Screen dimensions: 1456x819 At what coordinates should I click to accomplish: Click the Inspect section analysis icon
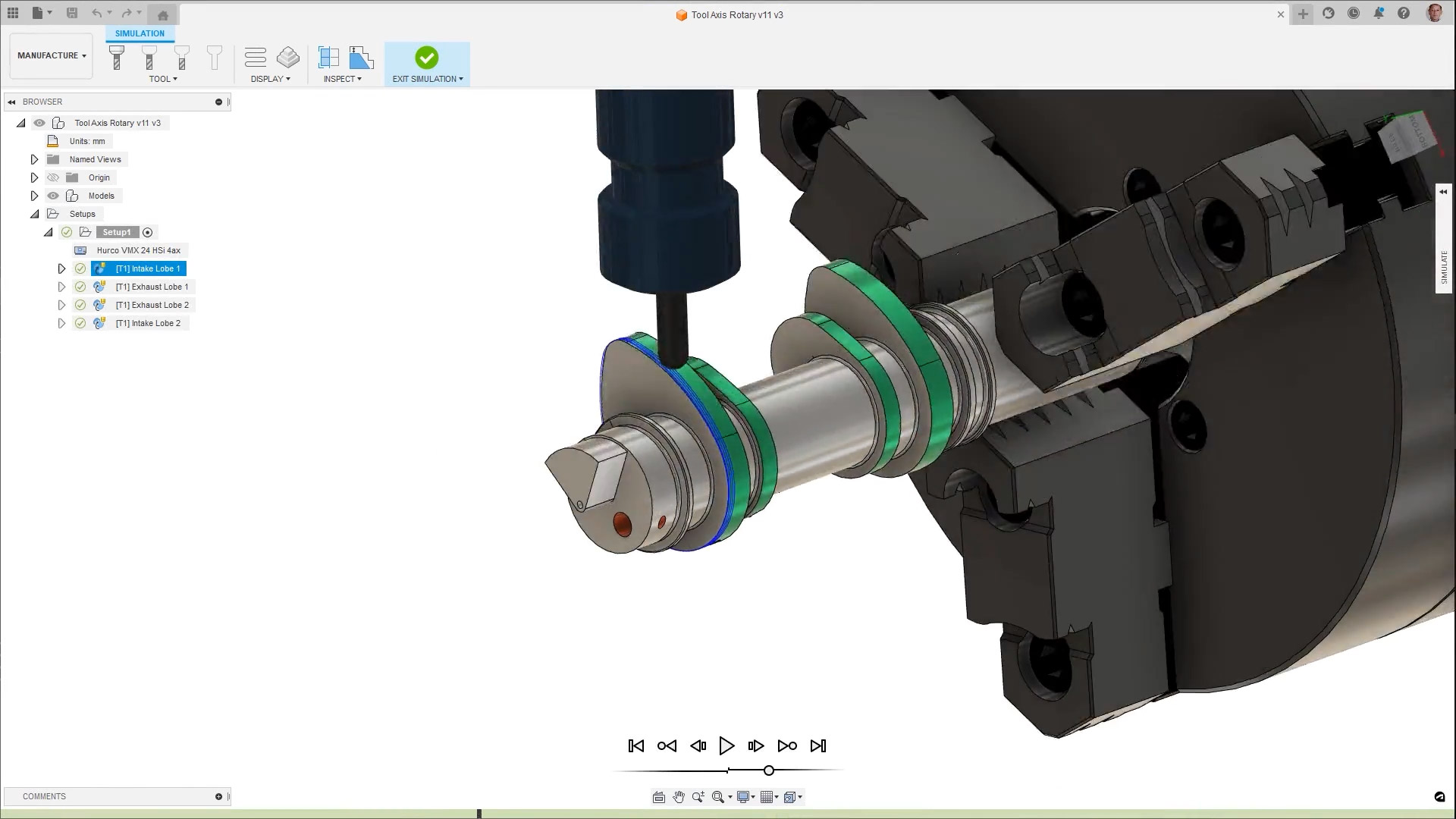click(361, 57)
